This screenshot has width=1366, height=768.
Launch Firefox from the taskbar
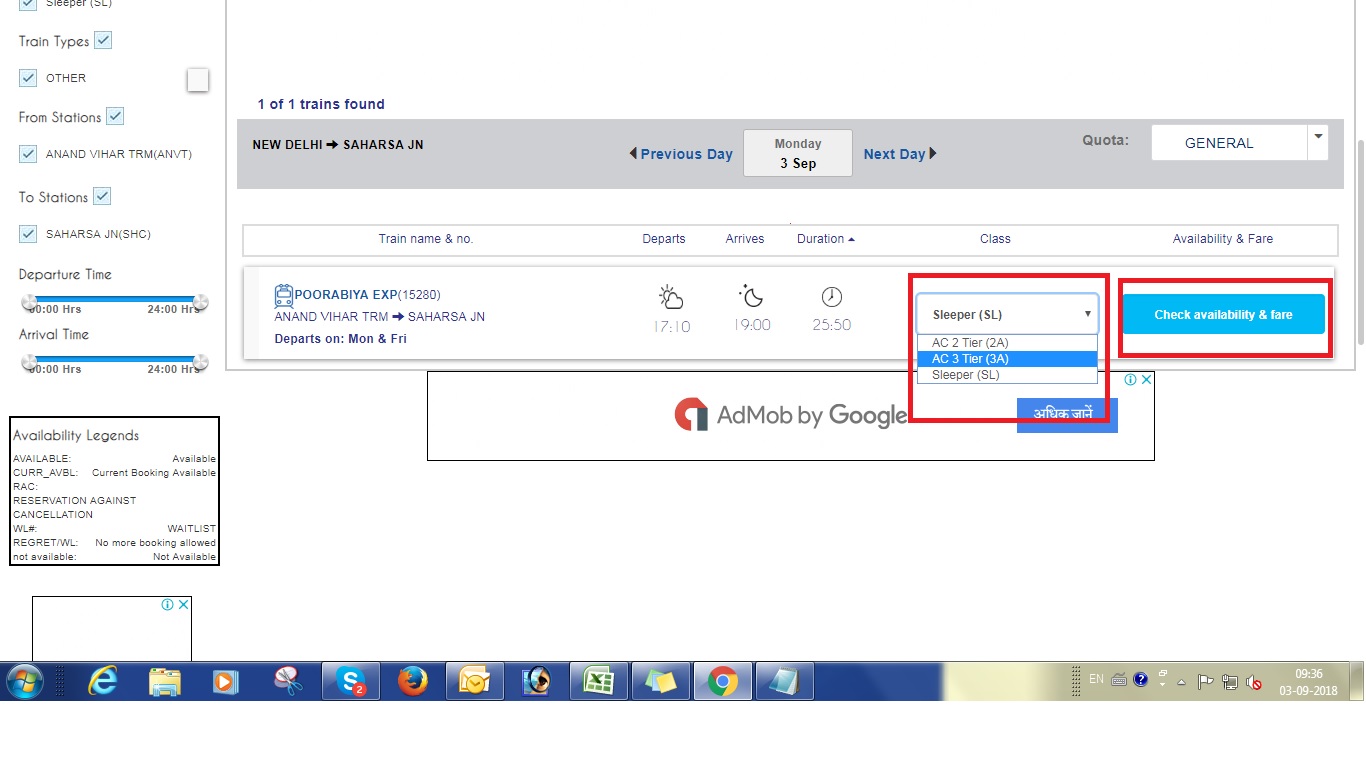[x=412, y=682]
